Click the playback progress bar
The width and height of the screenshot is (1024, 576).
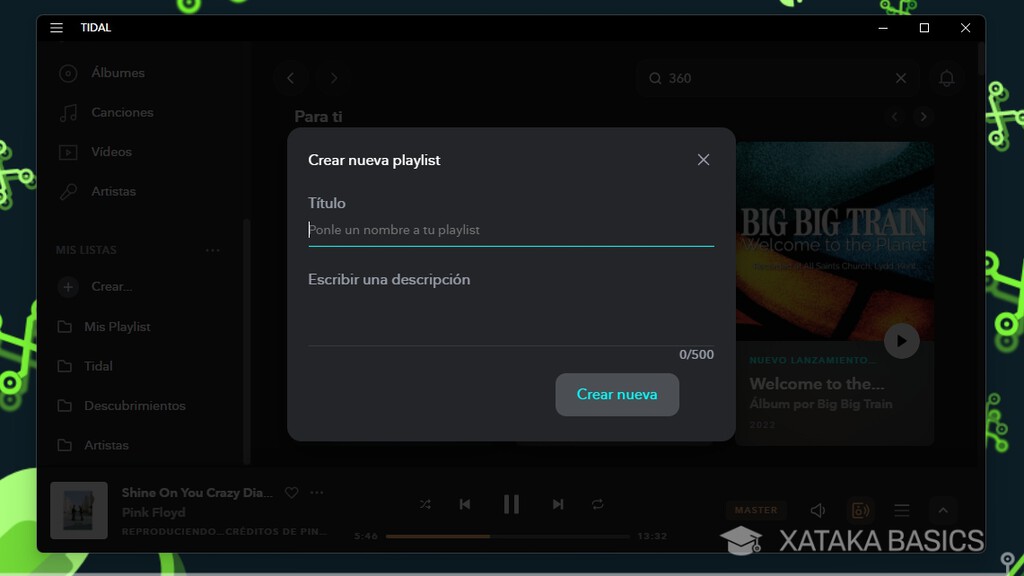(507, 536)
